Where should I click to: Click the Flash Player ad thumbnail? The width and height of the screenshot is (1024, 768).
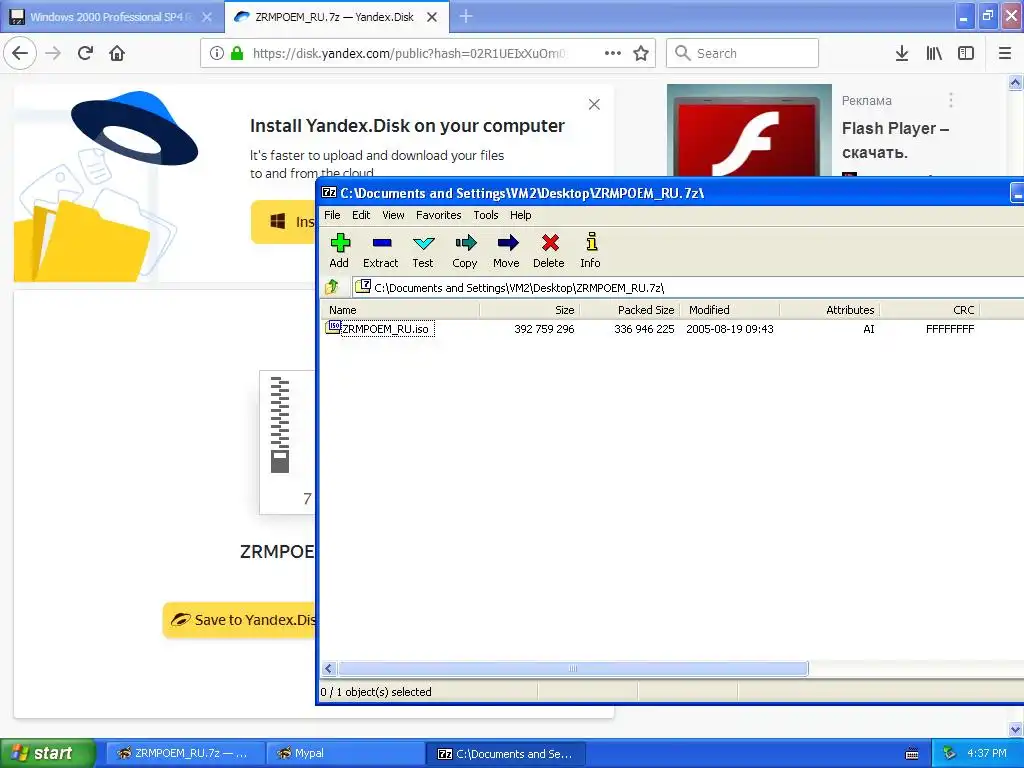click(749, 131)
